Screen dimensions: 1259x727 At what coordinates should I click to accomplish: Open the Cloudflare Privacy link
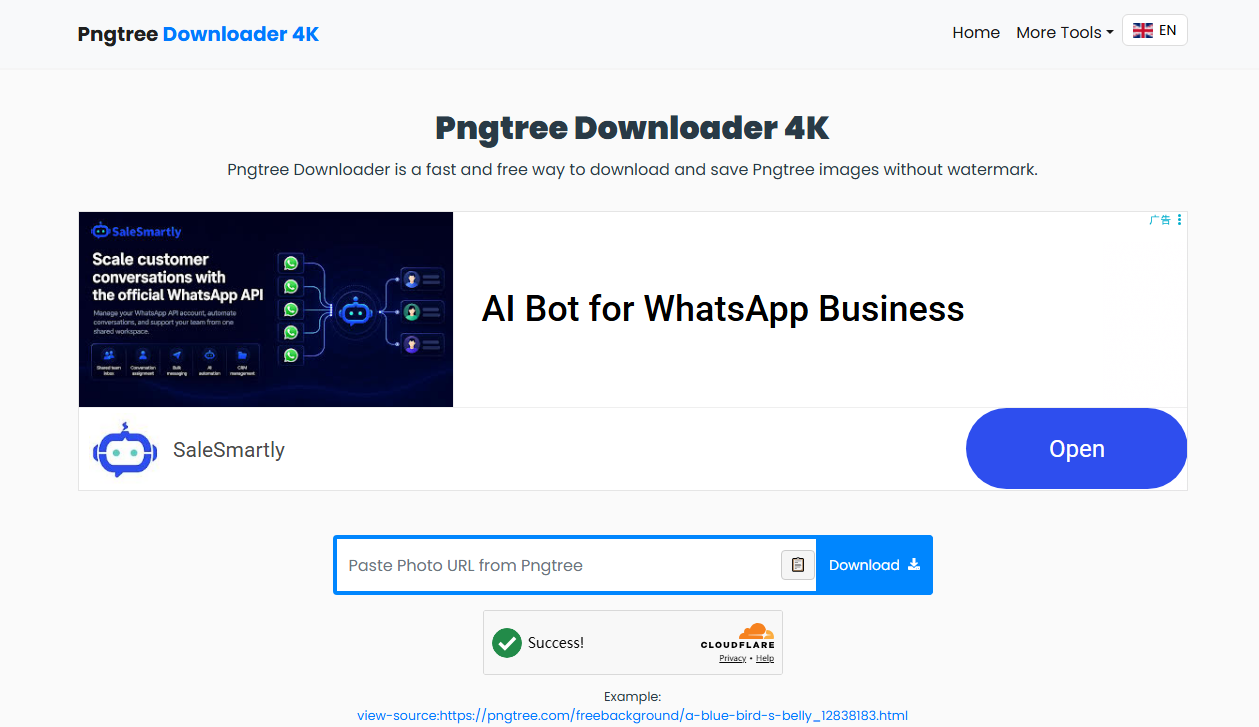tap(732, 658)
